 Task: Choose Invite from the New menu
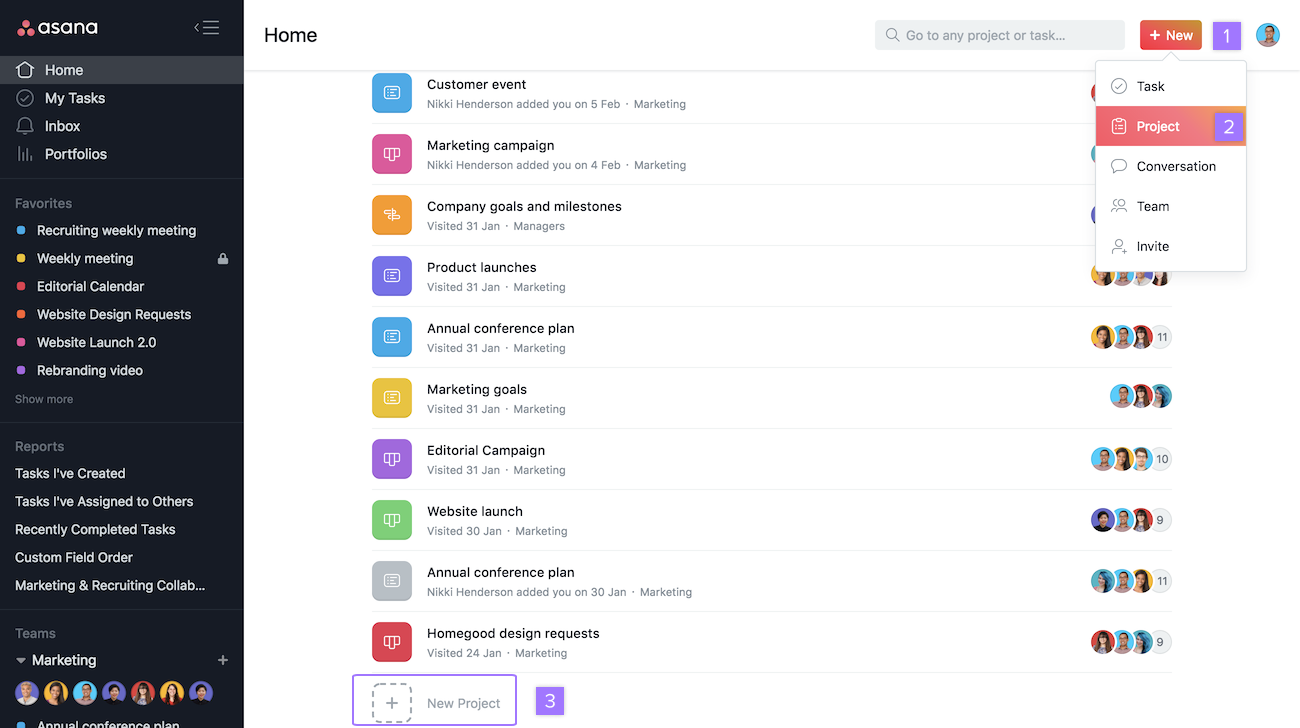coord(1152,246)
